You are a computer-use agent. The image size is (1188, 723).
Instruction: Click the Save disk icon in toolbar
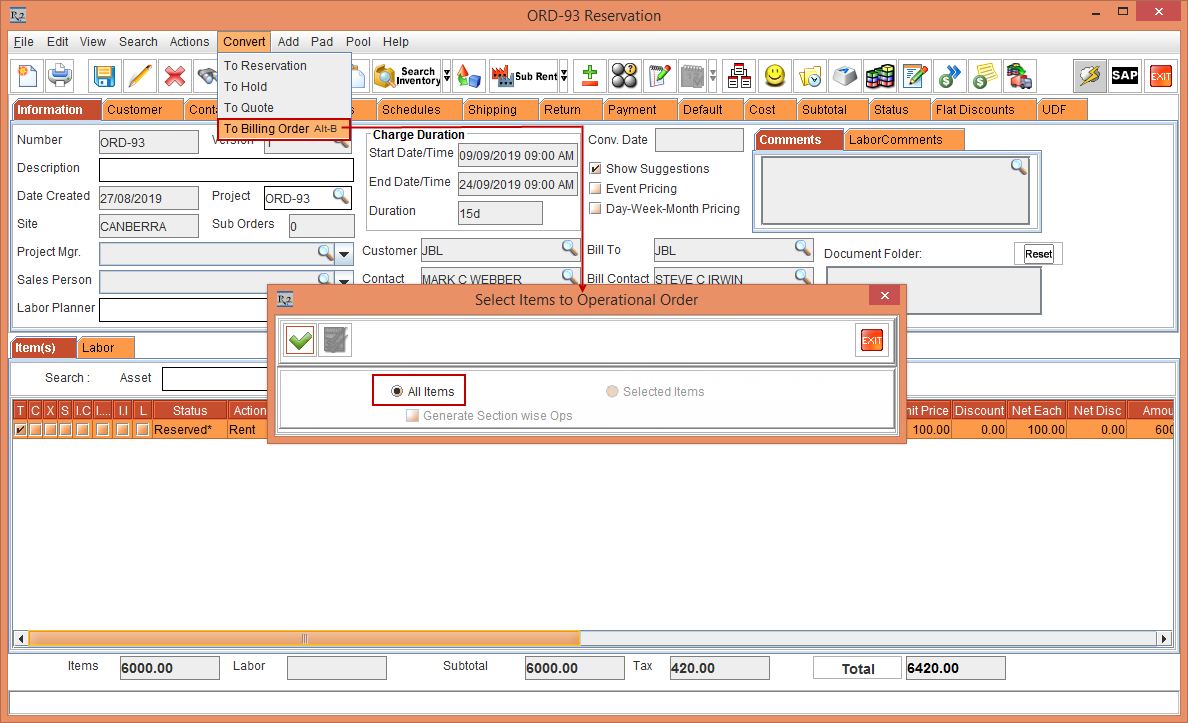pos(104,76)
